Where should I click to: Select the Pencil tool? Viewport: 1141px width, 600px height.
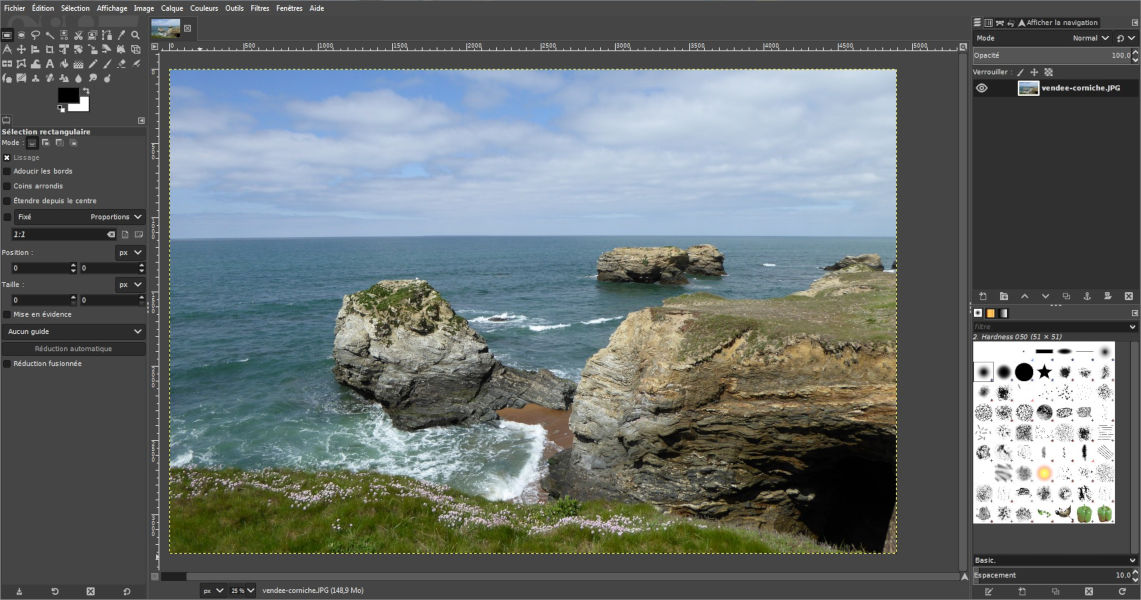pyautogui.click(x=92, y=63)
